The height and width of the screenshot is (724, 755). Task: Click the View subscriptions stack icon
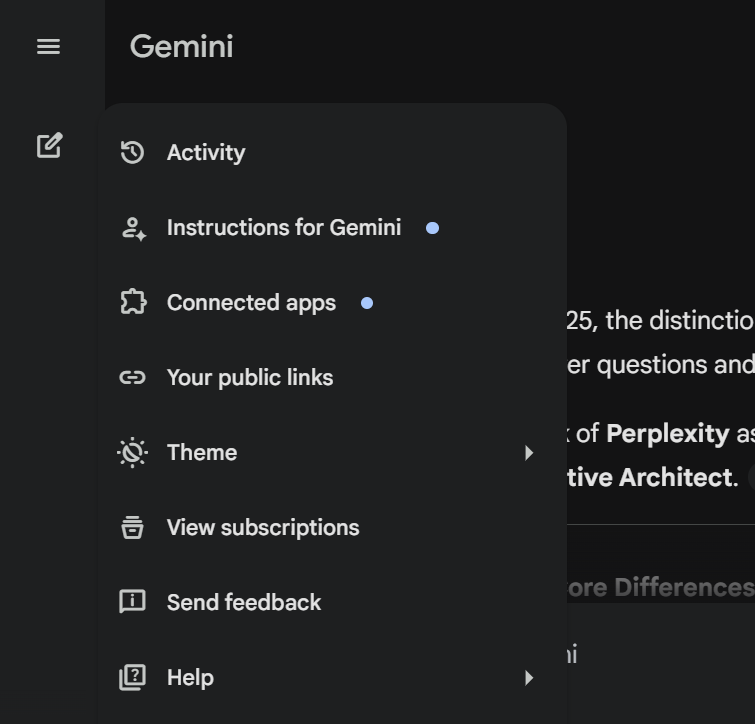coord(132,527)
